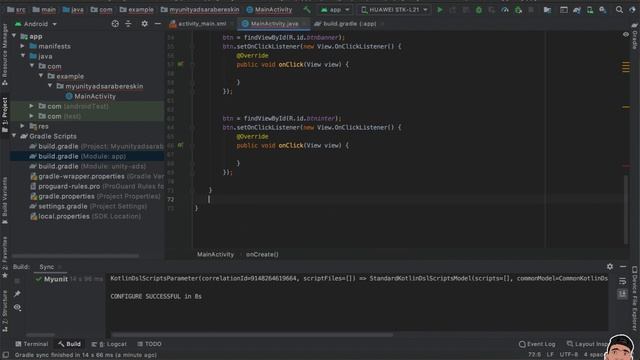Screen dimensions: 640x360
Task: Select Myunit sync result node
Action: (69, 279)
